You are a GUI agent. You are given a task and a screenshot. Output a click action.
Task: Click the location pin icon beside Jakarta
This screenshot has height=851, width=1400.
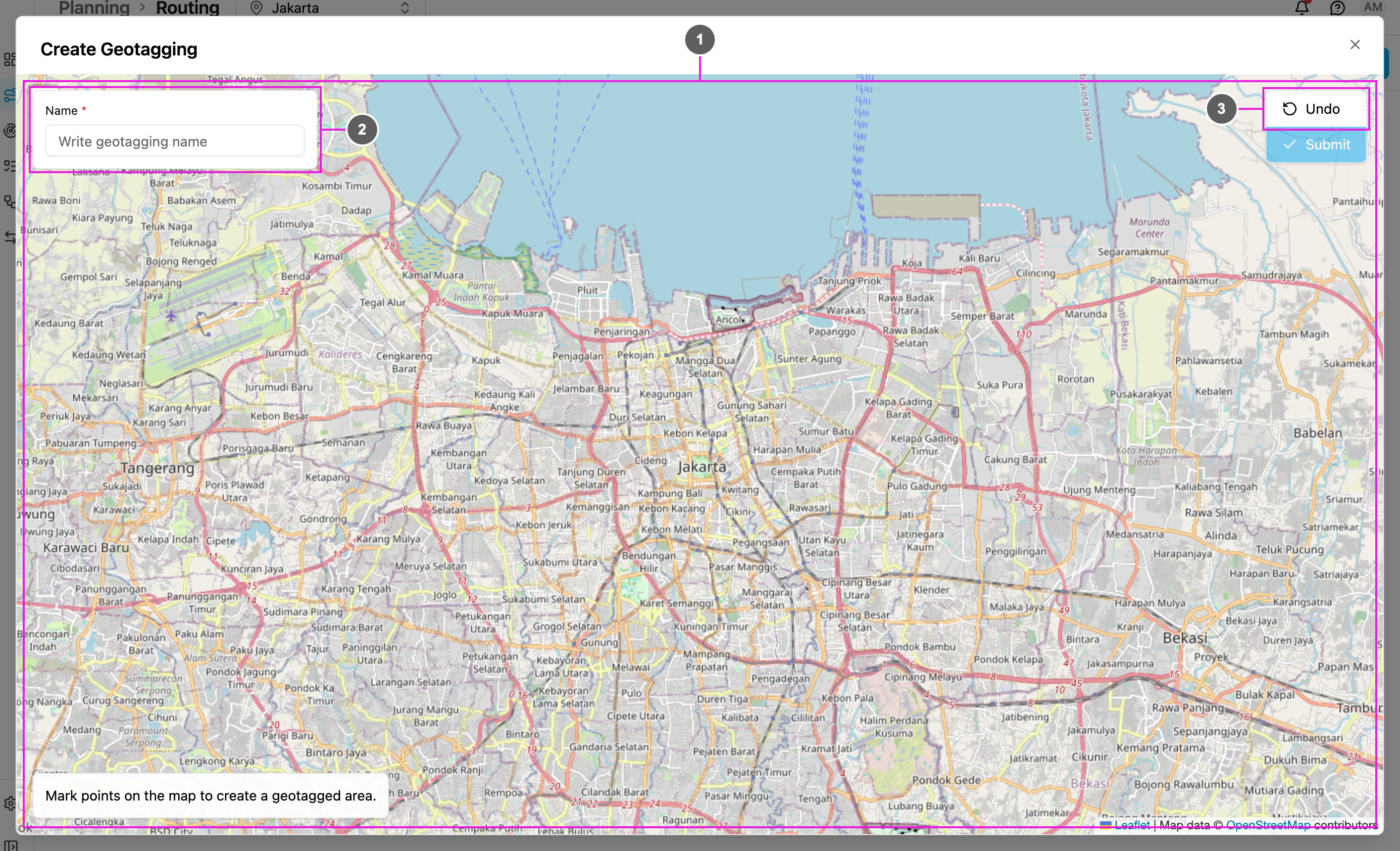pos(256,8)
